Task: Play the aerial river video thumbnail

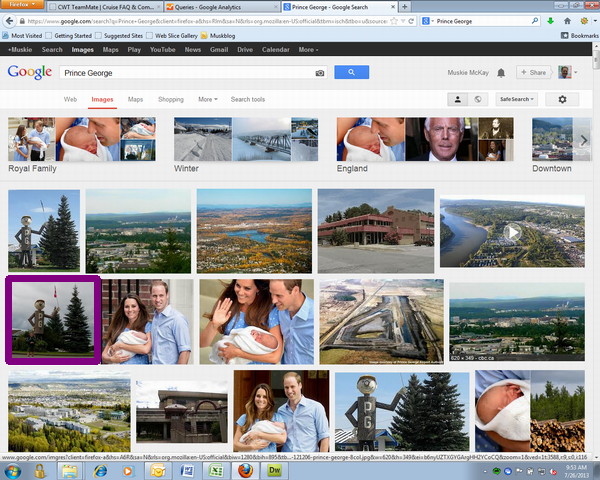Action: tap(512, 232)
